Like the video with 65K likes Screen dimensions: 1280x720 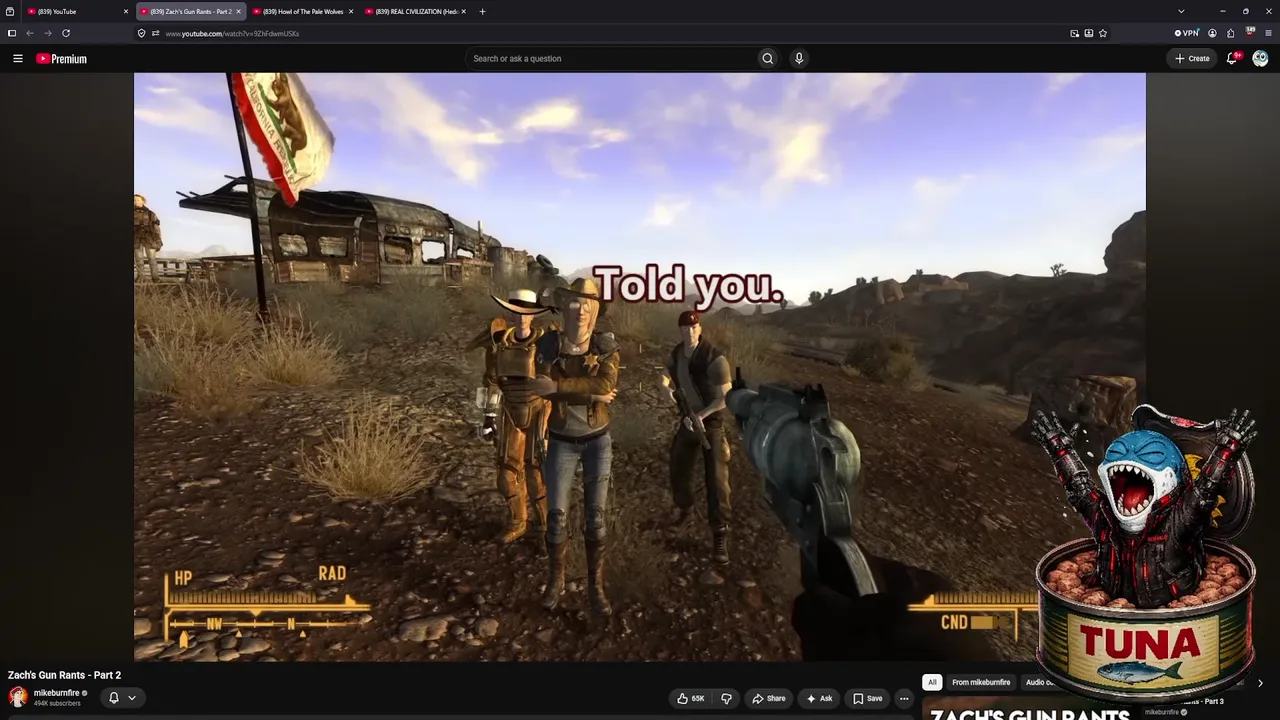coord(691,698)
